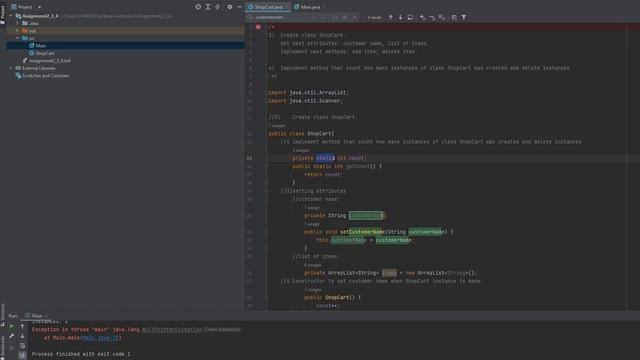Click the Create breakpoint link
Screen dimensions: 640x360
pos(222,330)
